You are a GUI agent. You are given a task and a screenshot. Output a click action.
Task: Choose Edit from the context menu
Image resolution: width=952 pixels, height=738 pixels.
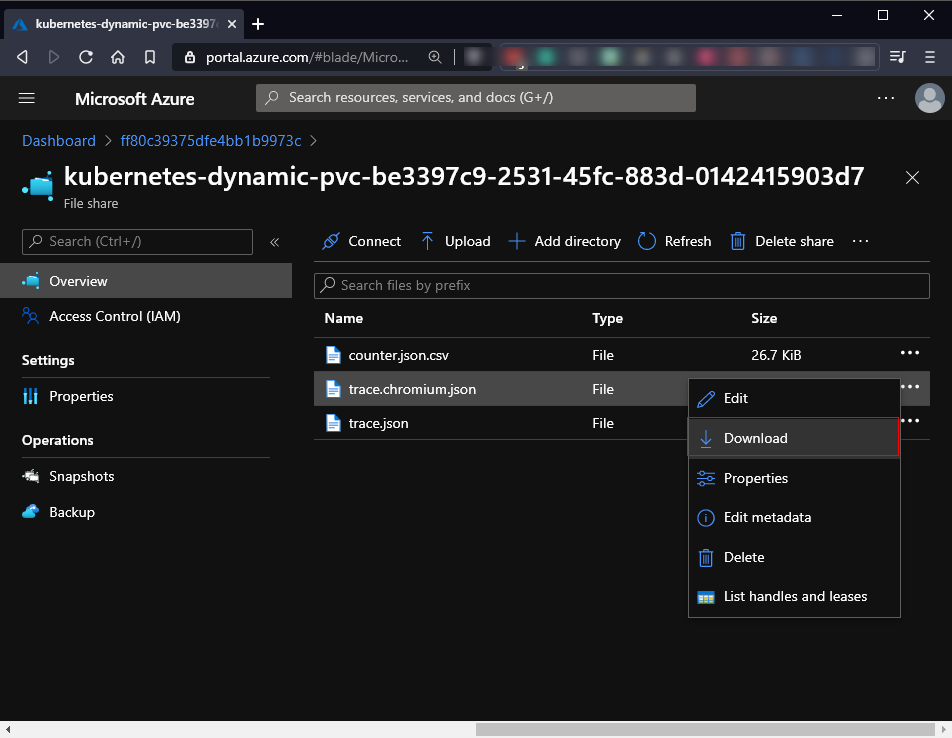794,399
